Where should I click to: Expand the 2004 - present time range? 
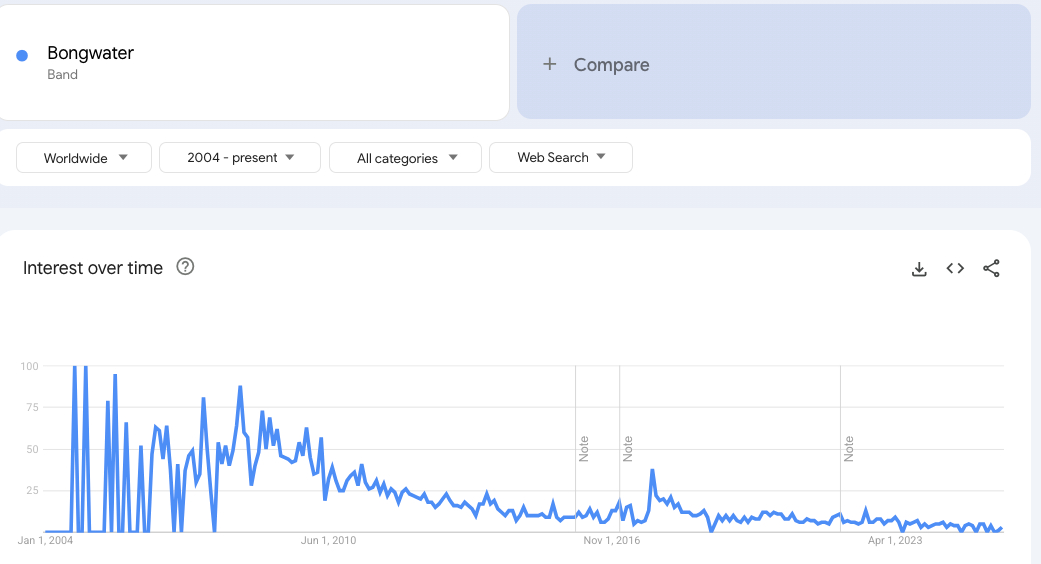pos(240,158)
